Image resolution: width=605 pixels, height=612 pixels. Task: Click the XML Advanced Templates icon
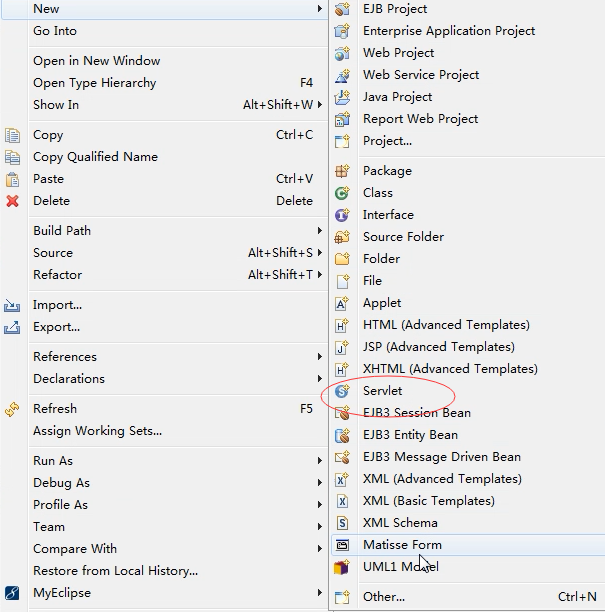pos(342,479)
